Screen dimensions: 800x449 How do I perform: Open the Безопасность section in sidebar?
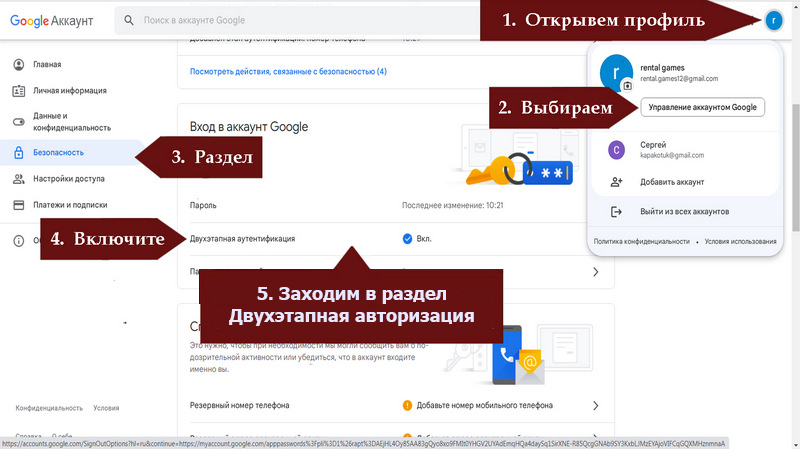(x=62, y=152)
